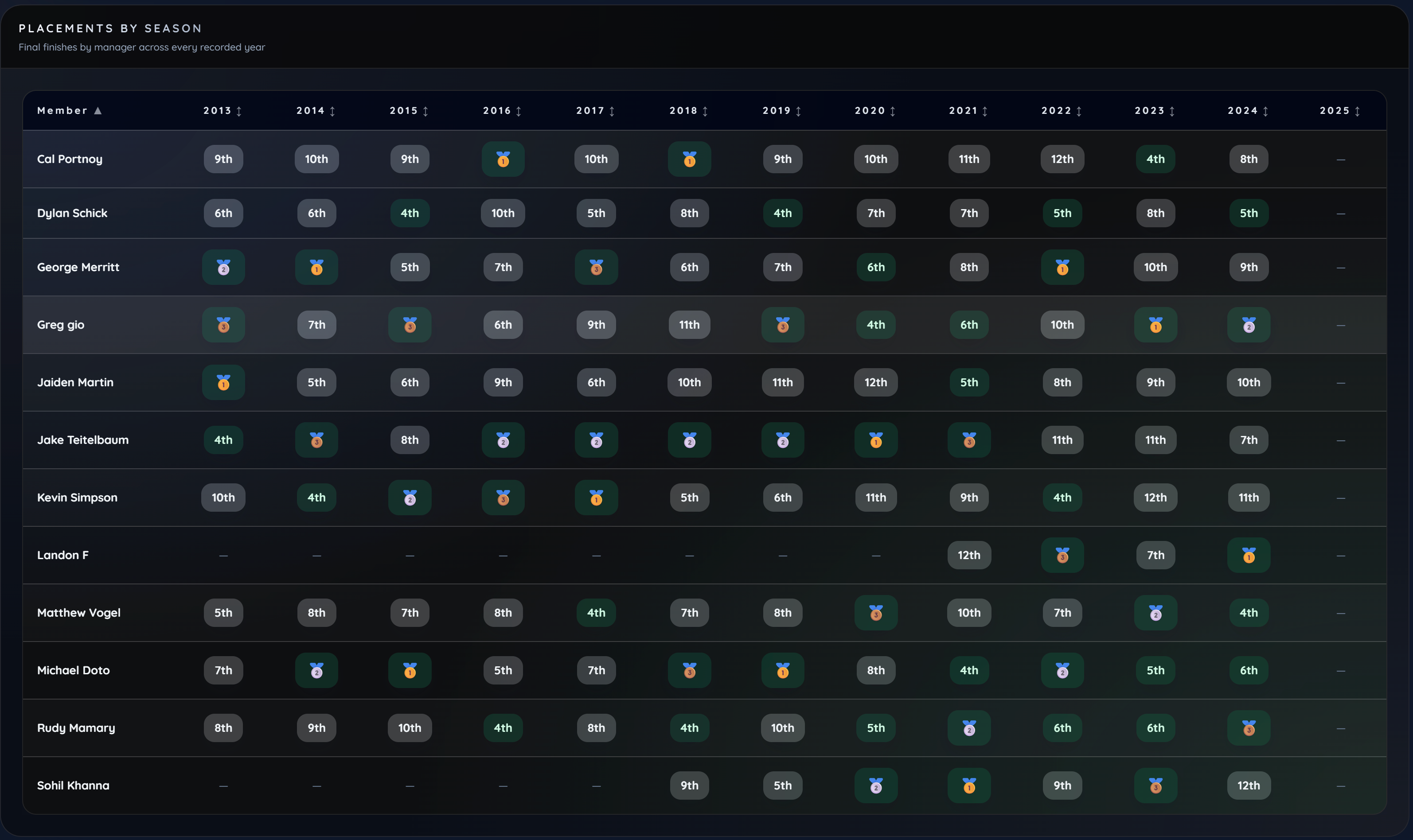Select the Landon F member name
Image resolution: width=1413 pixels, height=840 pixels.
(x=63, y=555)
